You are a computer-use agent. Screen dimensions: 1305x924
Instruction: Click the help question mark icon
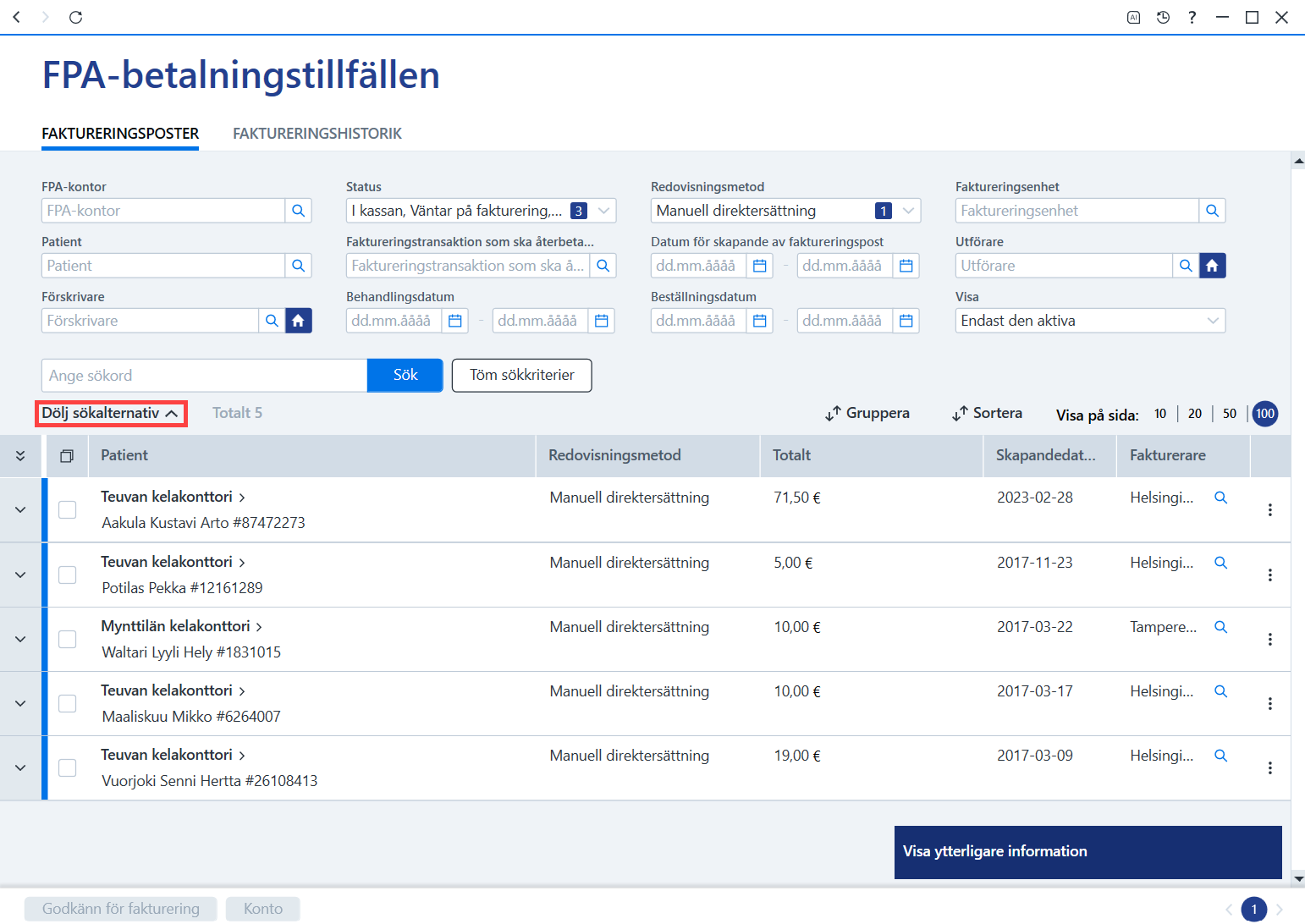(x=1192, y=17)
